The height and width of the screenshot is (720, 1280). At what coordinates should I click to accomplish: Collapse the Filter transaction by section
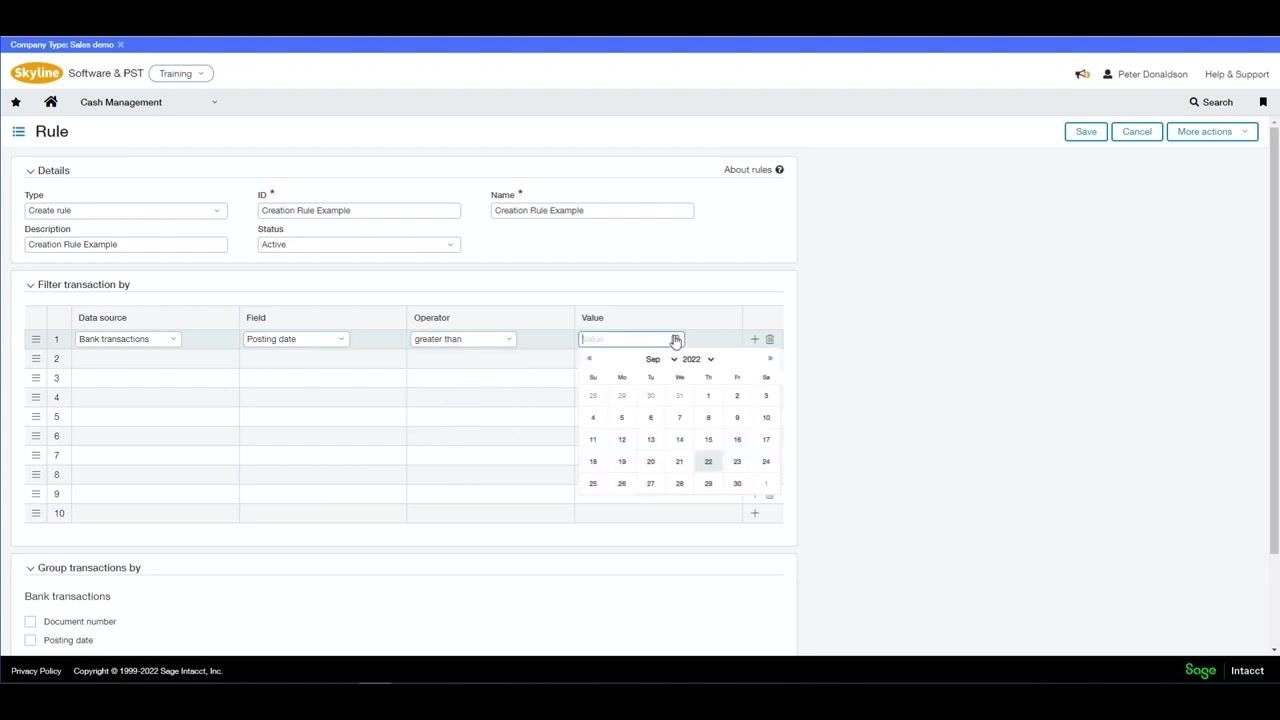point(30,285)
